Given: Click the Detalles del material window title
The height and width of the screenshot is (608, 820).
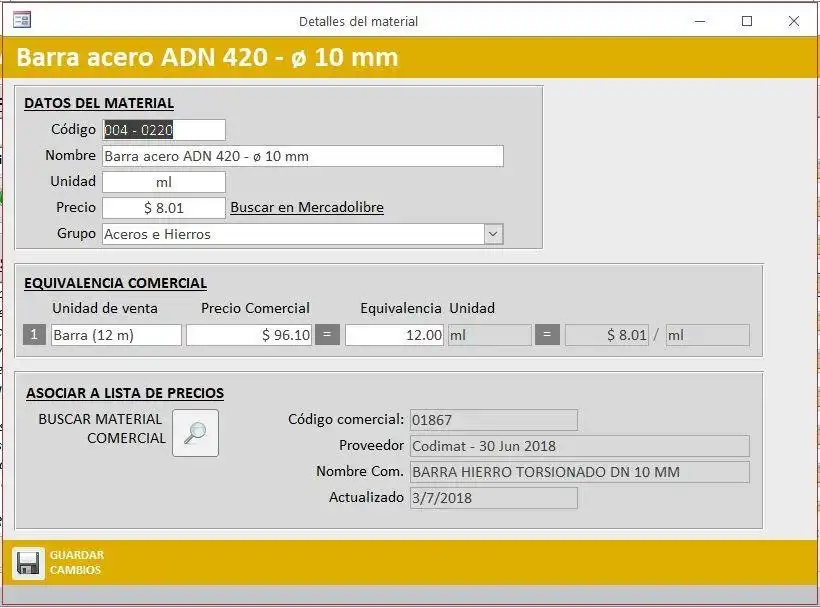Looking at the screenshot, I should coord(358,21).
